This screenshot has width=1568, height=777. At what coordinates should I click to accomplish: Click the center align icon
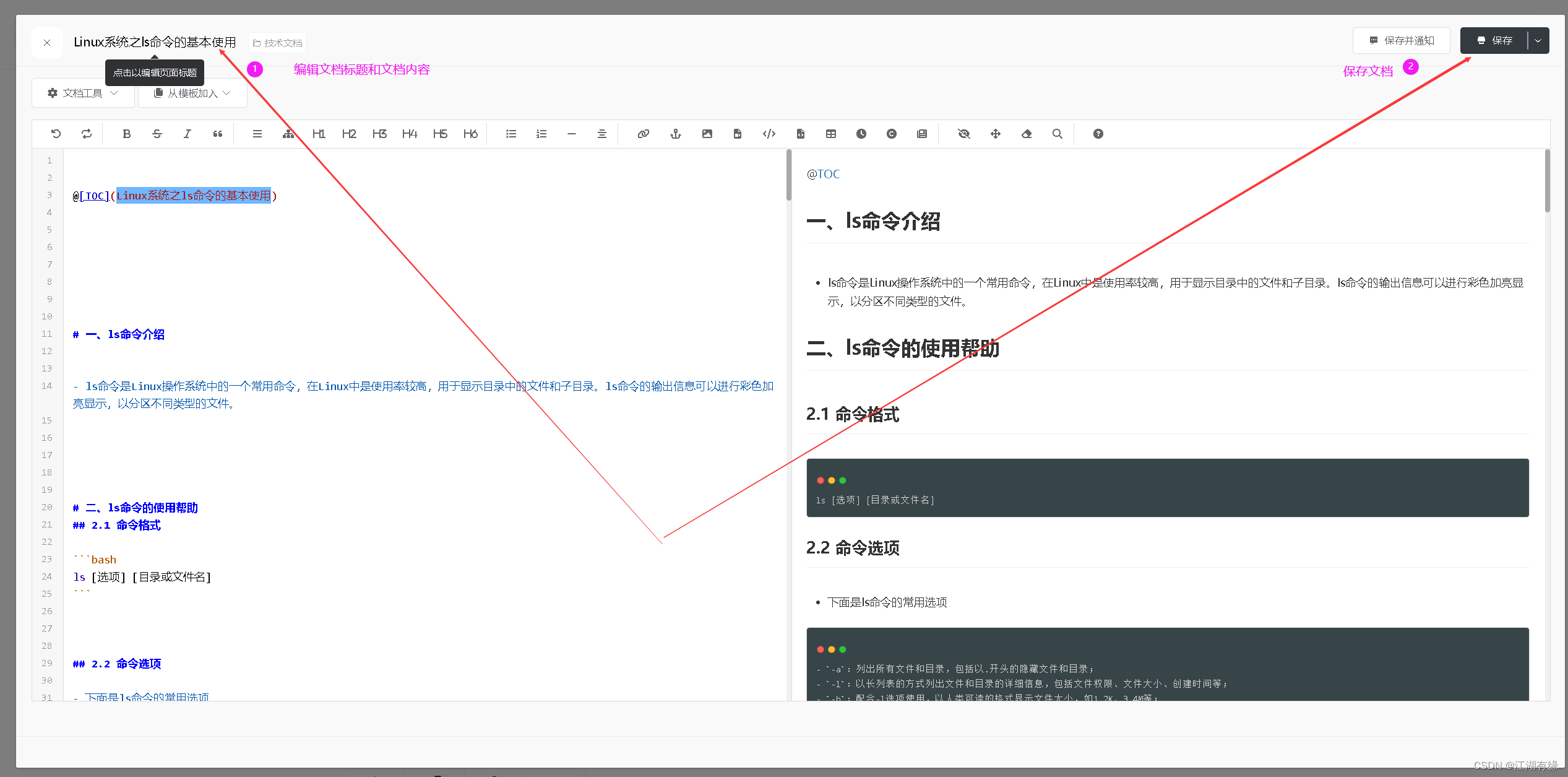[x=602, y=134]
